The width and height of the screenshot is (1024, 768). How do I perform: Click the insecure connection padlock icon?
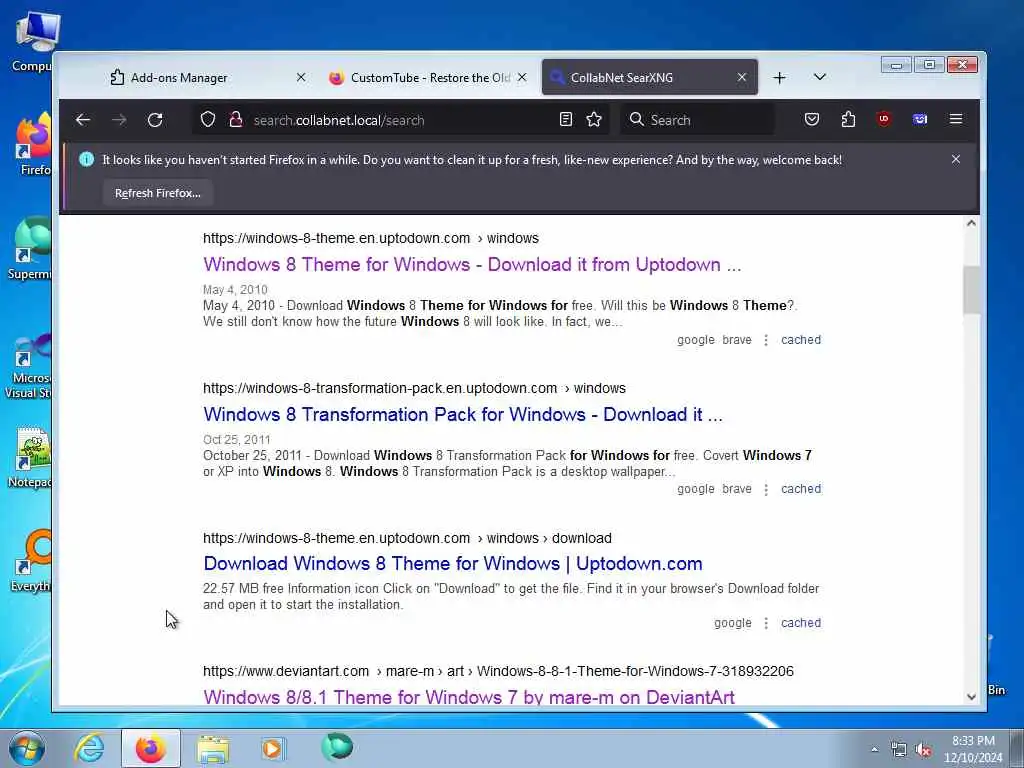point(236,120)
